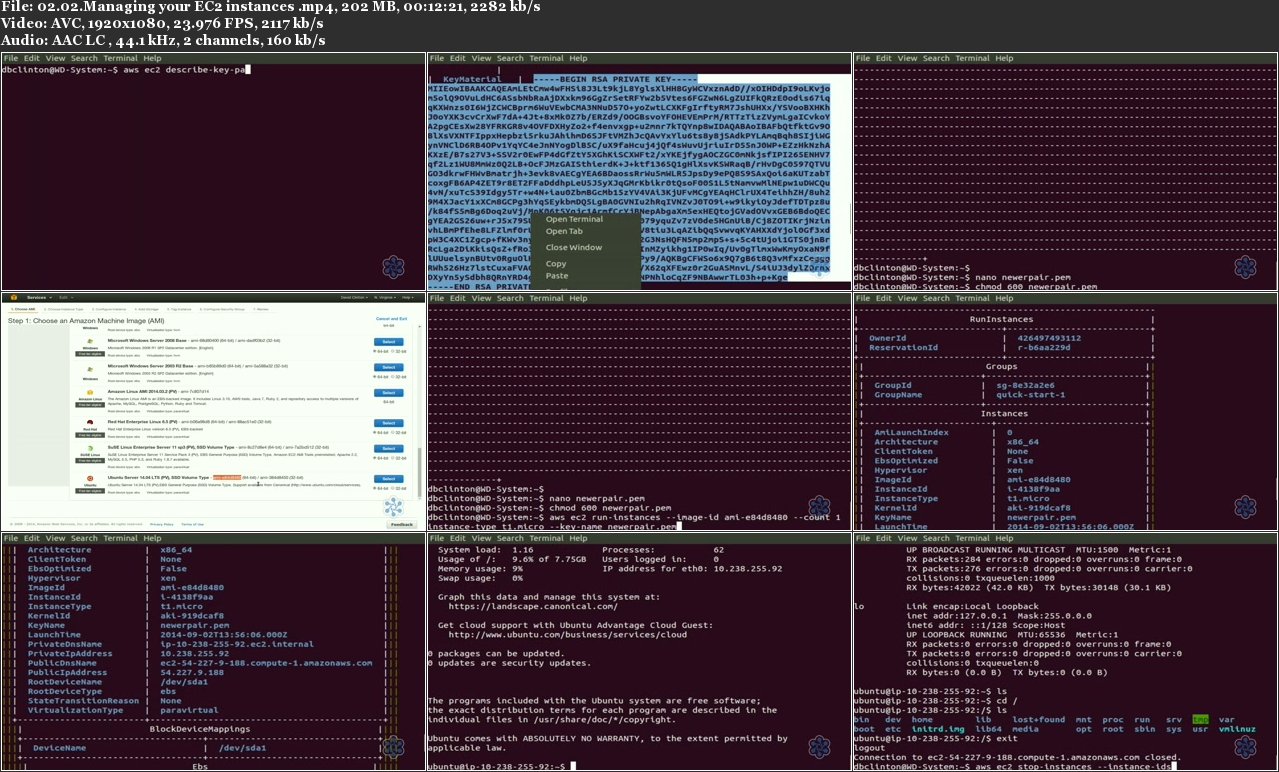Click the Amazon Linux AMI icon
This screenshot has height=772, width=1279.
[90, 392]
